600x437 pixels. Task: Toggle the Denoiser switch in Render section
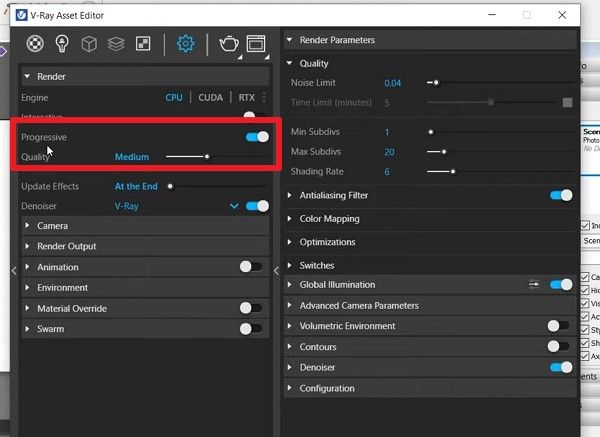[x=257, y=206]
